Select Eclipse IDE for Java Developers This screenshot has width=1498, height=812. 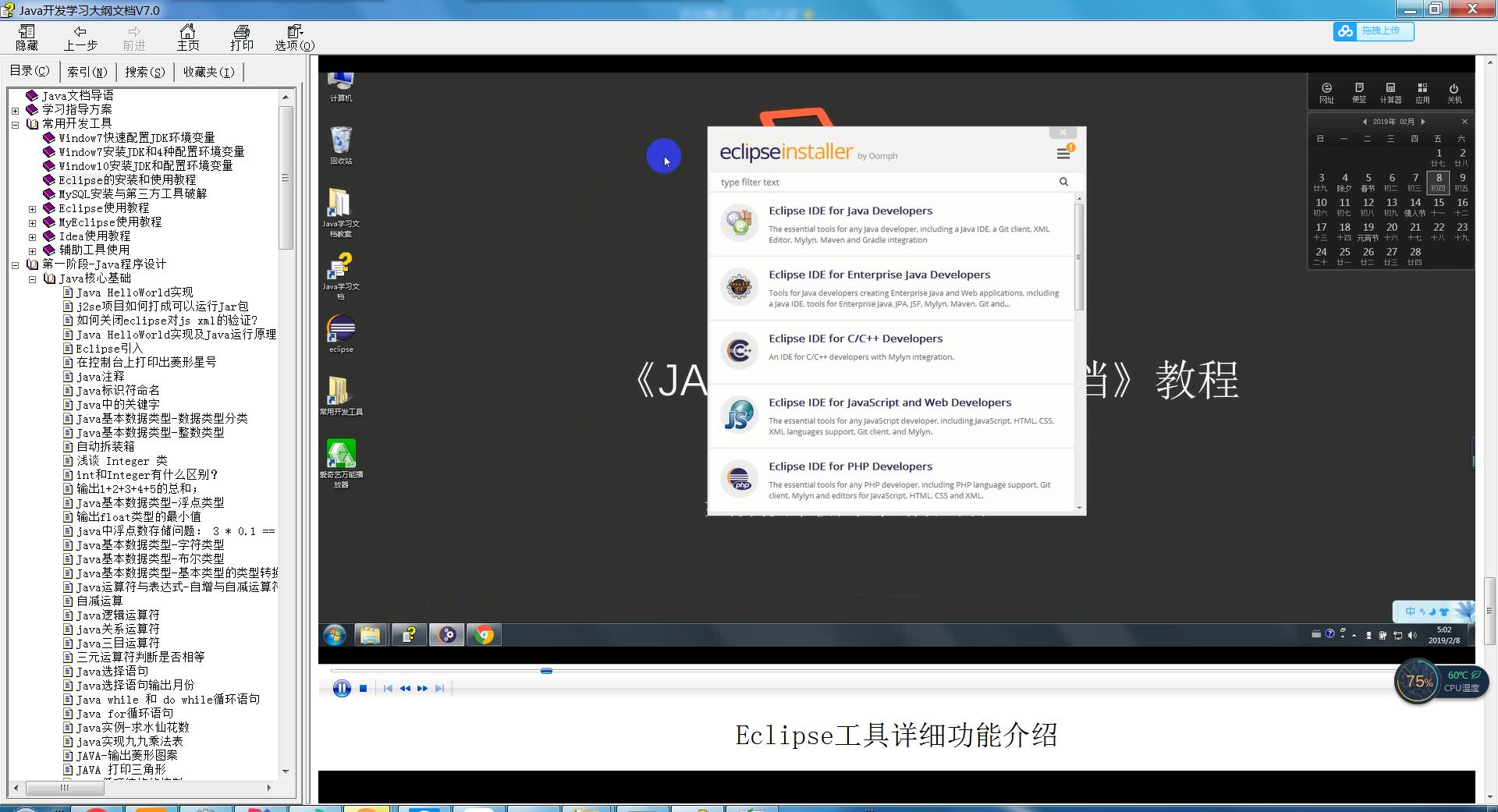(891, 225)
